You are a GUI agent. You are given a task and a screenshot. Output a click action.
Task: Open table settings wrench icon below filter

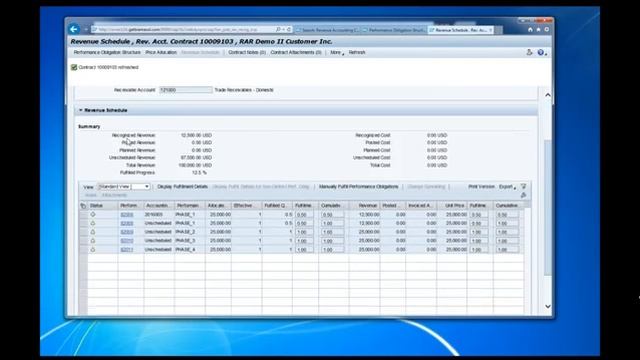(x=524, y=195)
